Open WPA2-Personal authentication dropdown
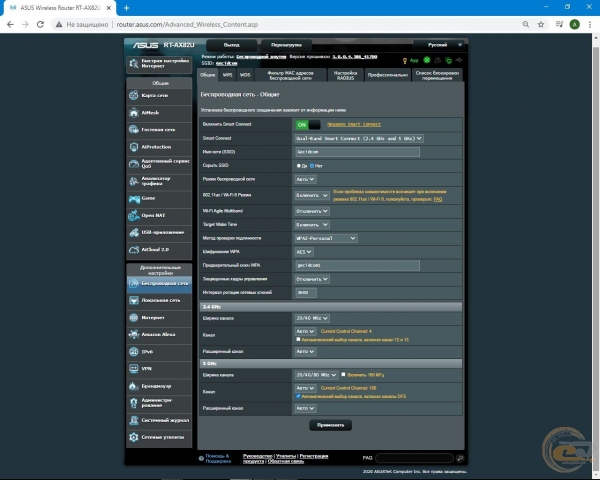This screenshot has height=480, width=600. (x=326, y=238)
